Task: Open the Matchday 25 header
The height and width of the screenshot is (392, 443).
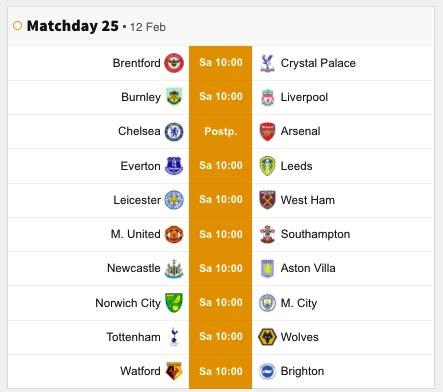Action: 72,26
